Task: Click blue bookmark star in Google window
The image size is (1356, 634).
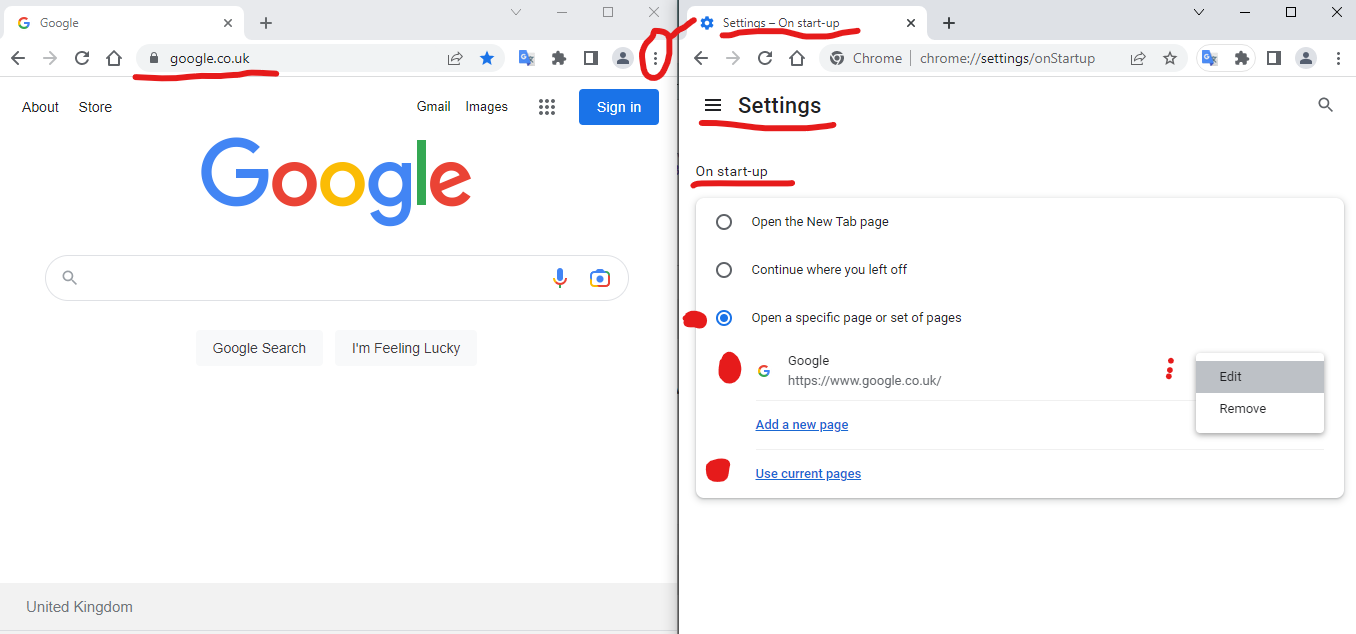Action: coord(487,58)
